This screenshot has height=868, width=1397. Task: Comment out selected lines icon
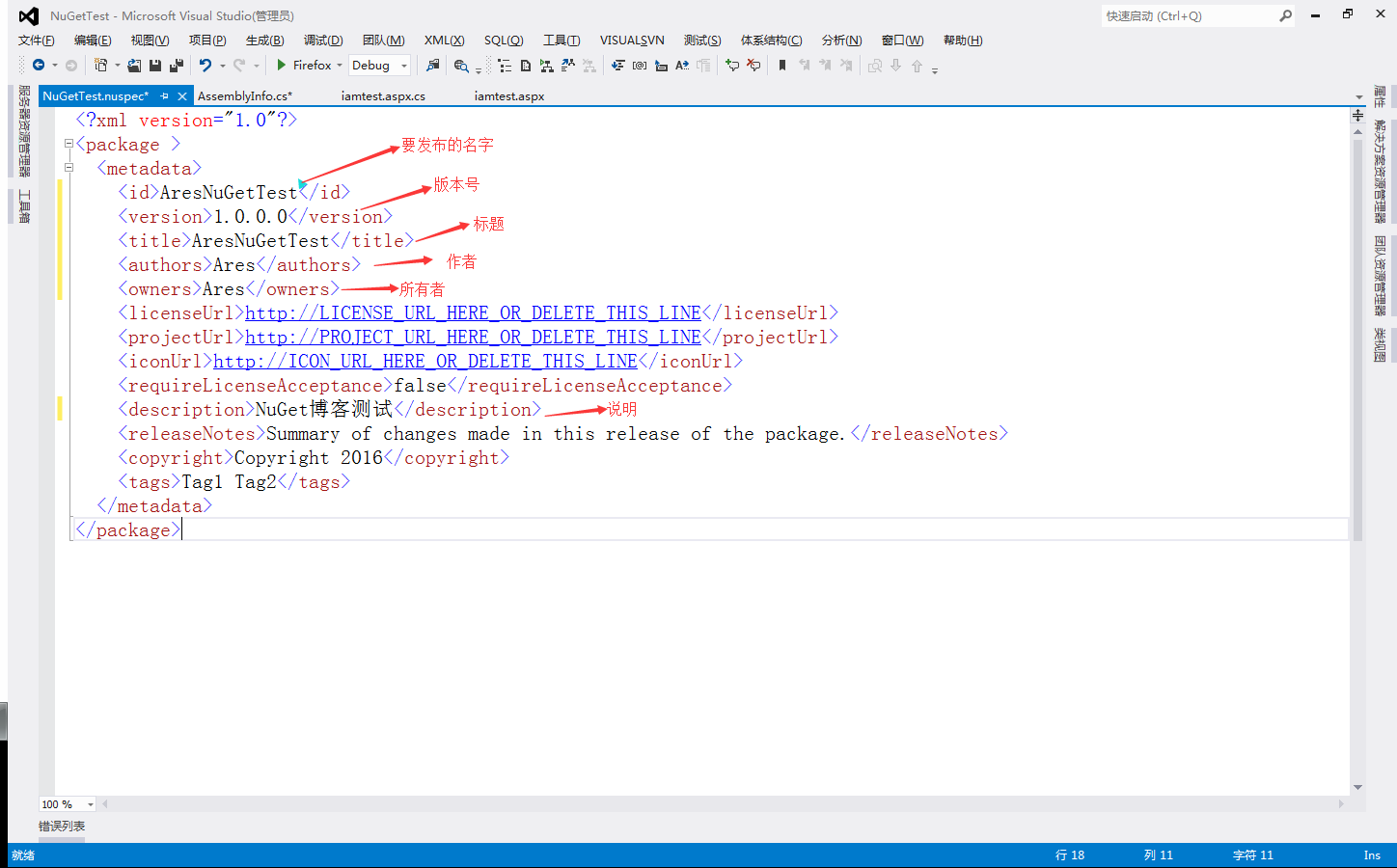pos(732,66)
